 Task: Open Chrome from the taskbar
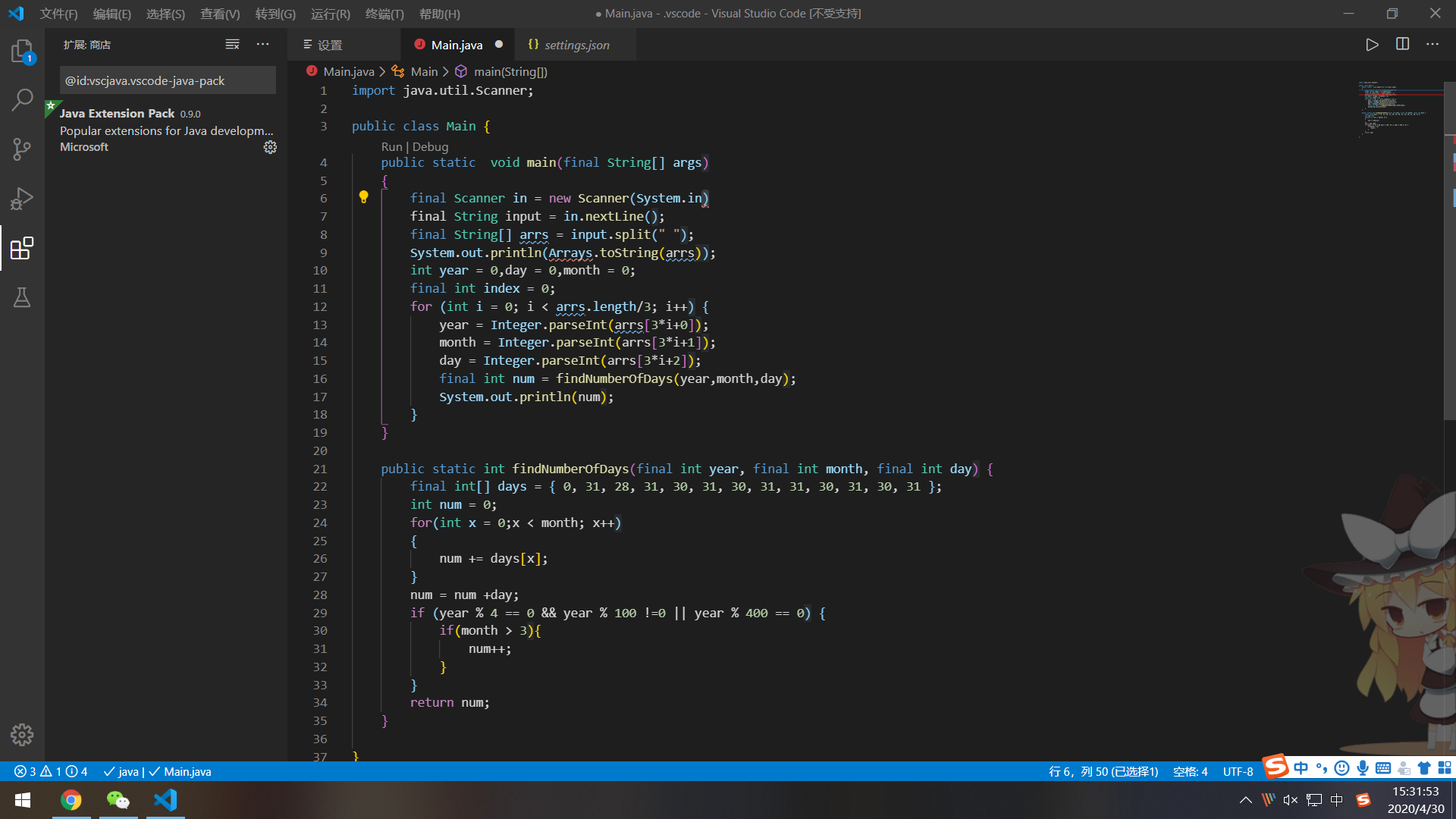click(71, 800)
